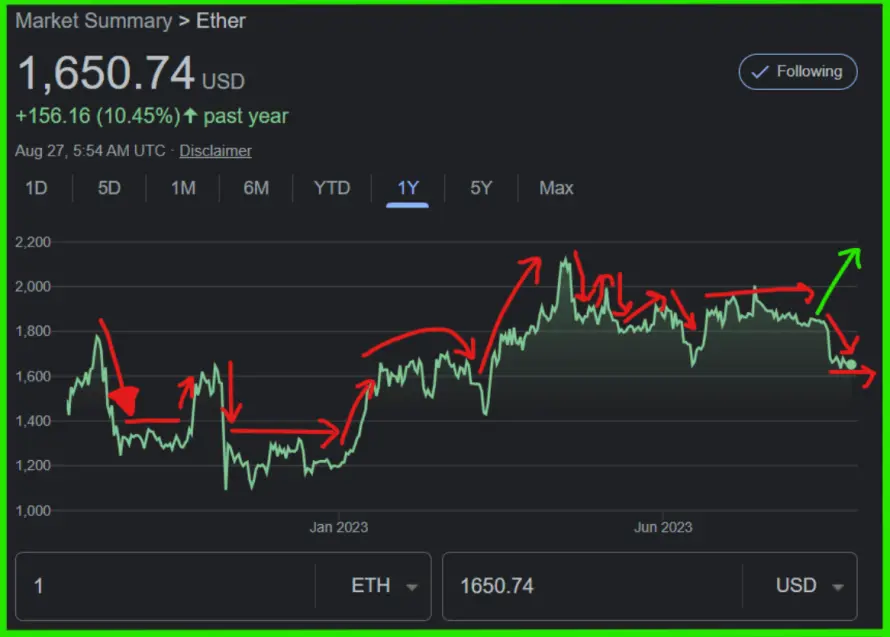
Task: Click the 1,400 y-axis label
Action: pos(33,421)
